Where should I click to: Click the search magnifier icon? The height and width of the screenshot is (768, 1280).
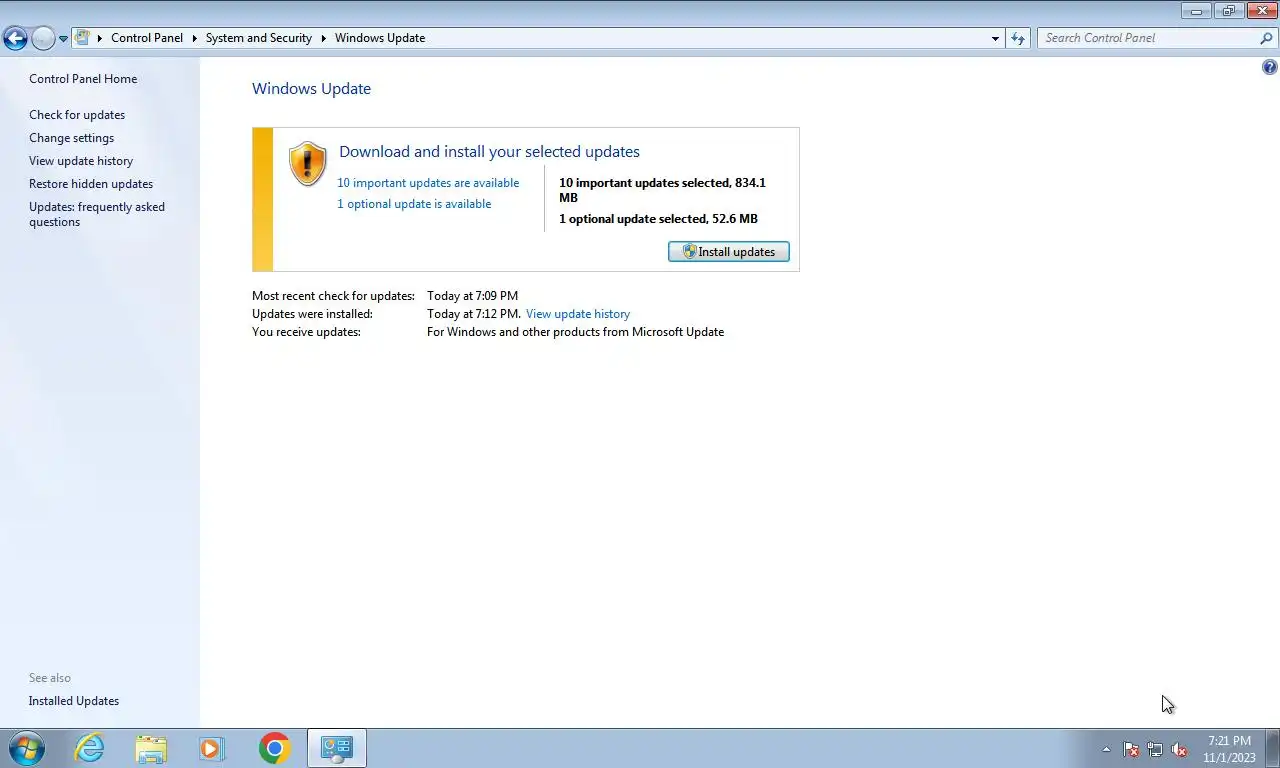tap(1267, 38)
